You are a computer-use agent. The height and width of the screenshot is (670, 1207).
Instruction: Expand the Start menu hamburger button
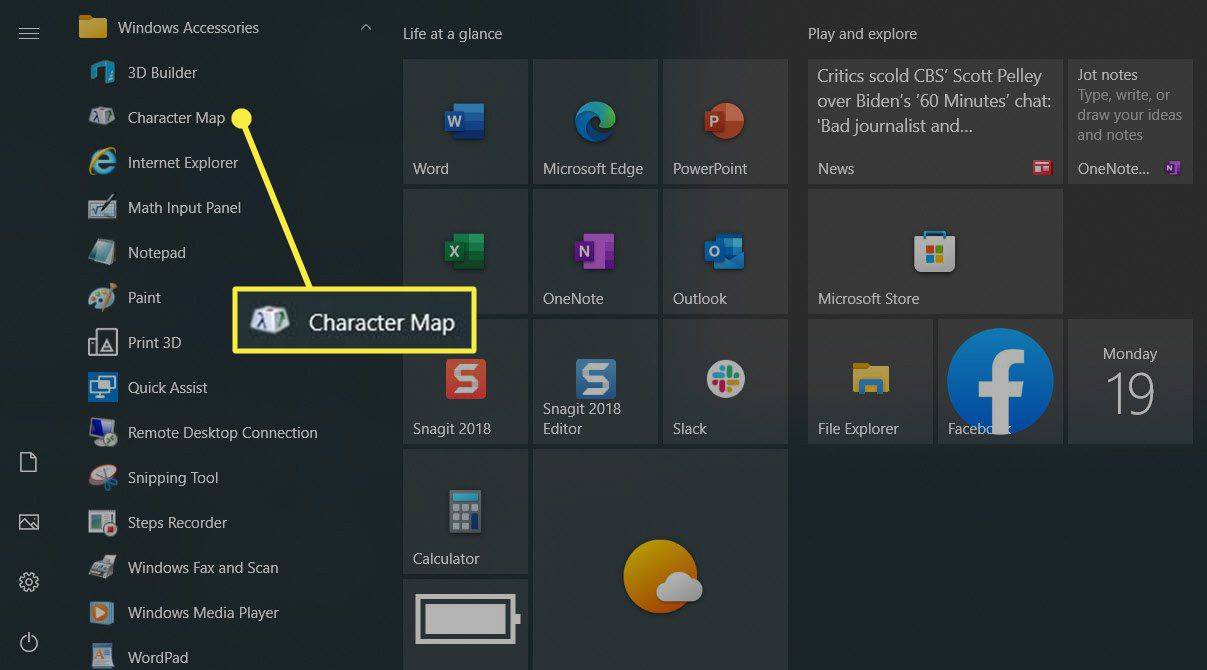29,33
